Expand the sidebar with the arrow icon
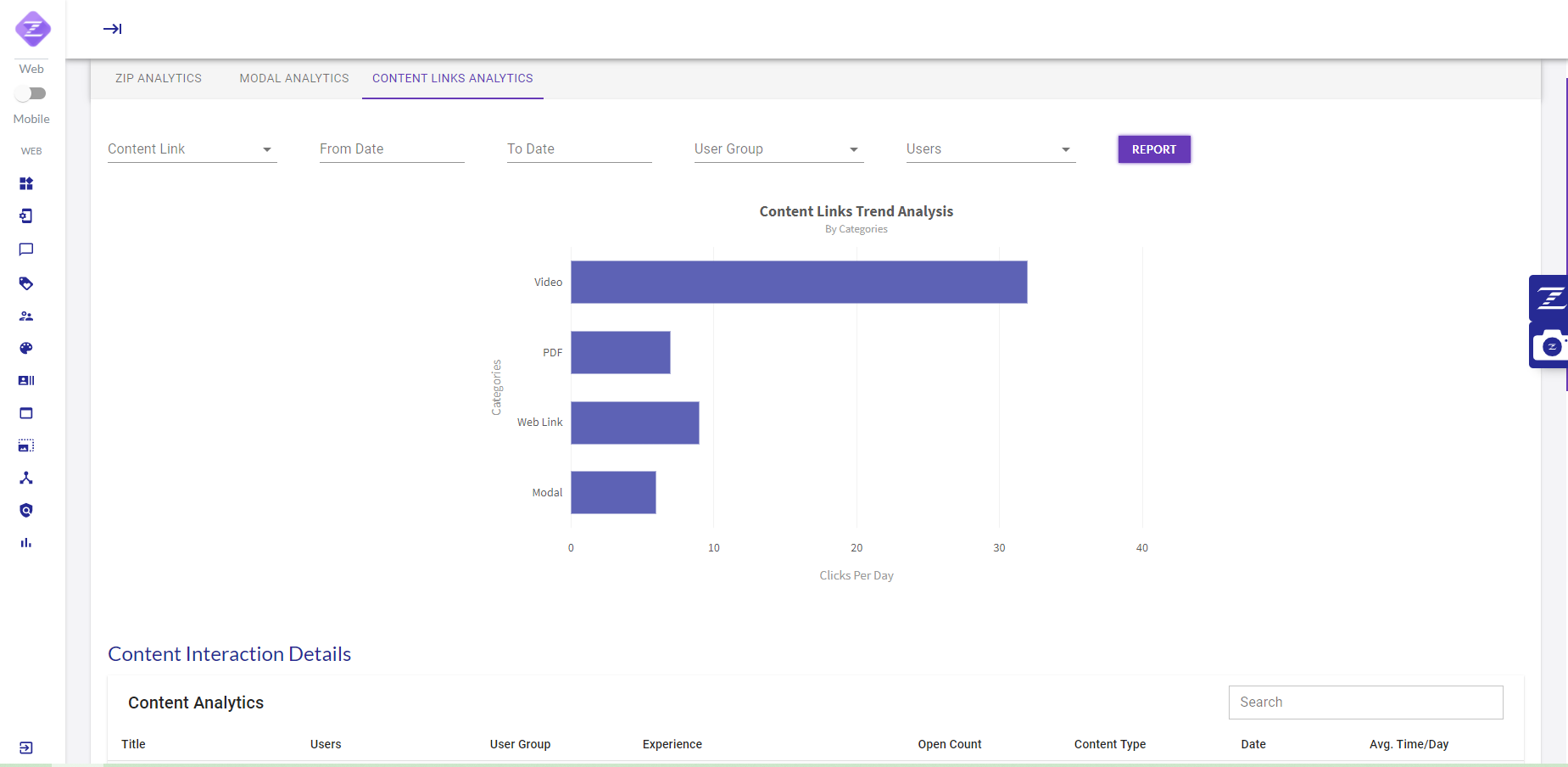1568x767 pixels. pos(113,29)
